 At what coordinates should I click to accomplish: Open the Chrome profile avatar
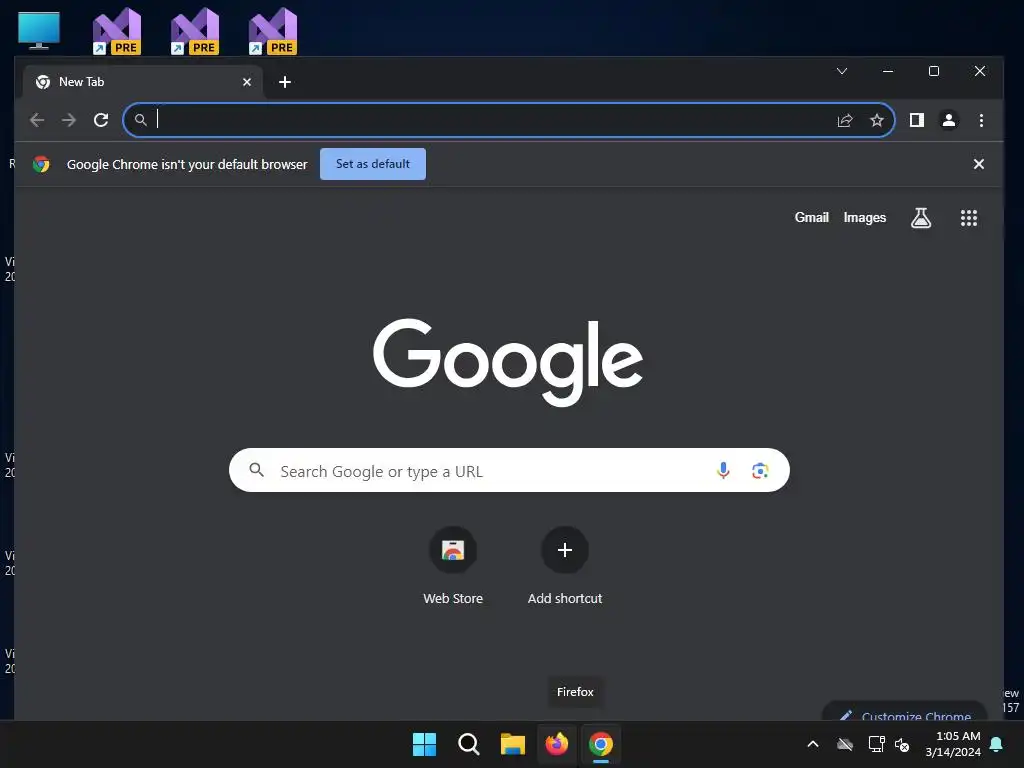[x=949, y=120]
